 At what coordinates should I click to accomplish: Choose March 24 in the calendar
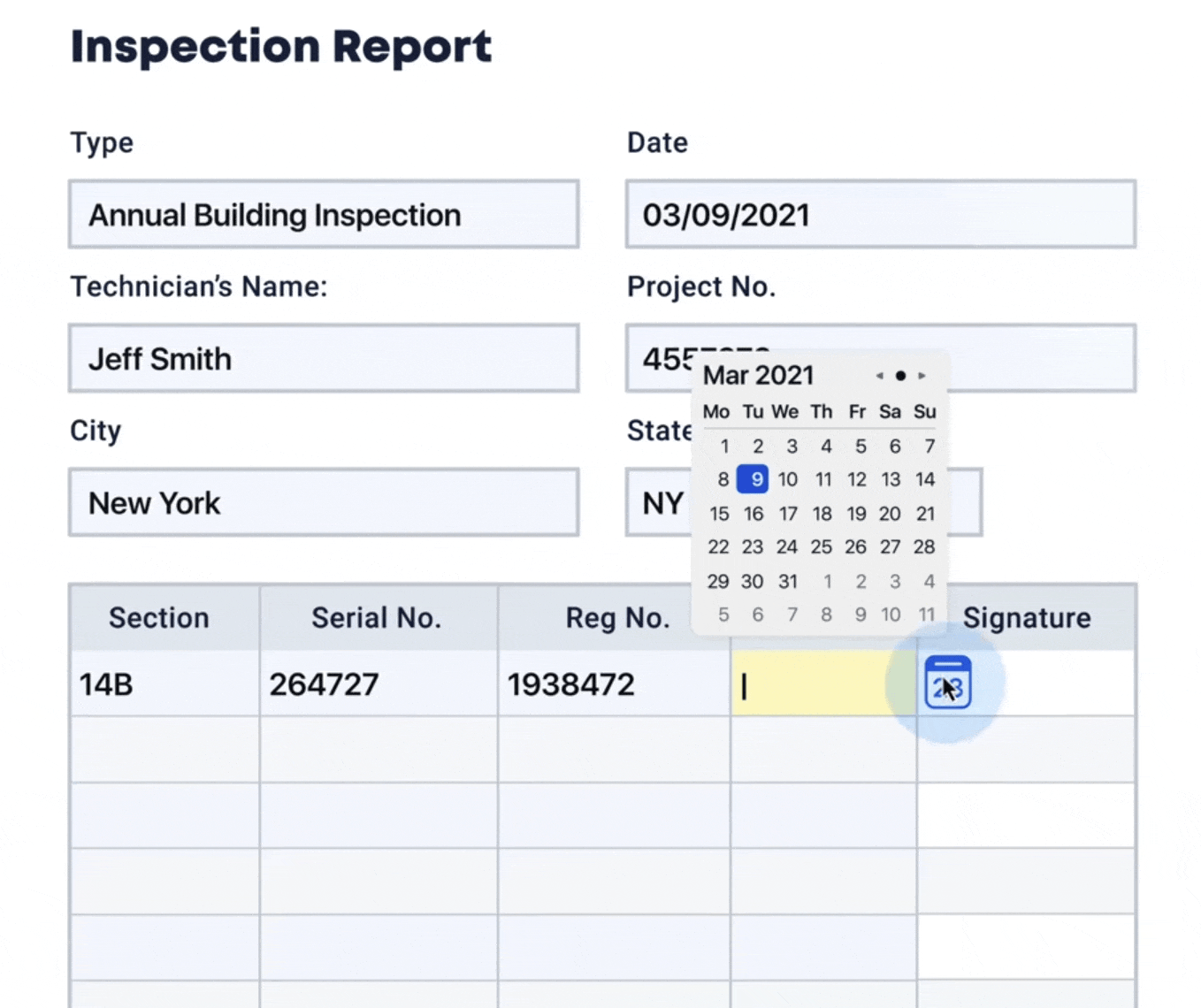[787, 547]
